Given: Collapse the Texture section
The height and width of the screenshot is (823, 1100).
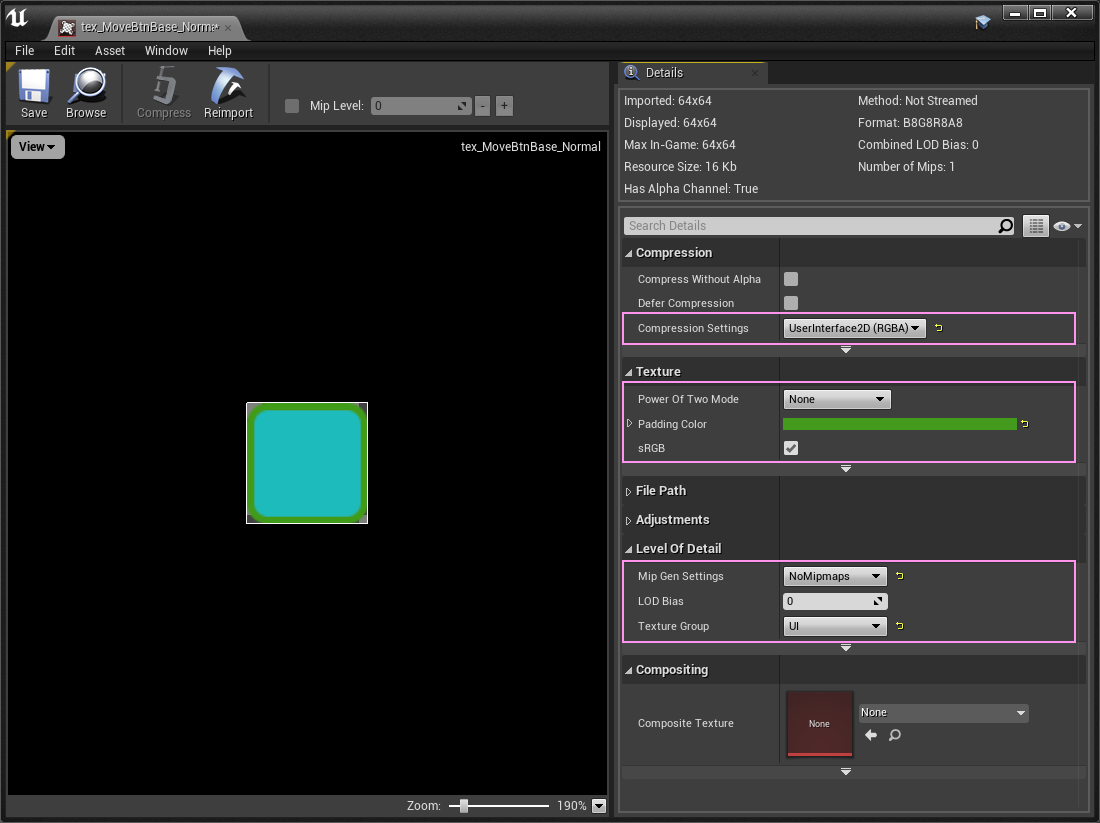Looking at the screenshot, I should [x=629, y=372].
